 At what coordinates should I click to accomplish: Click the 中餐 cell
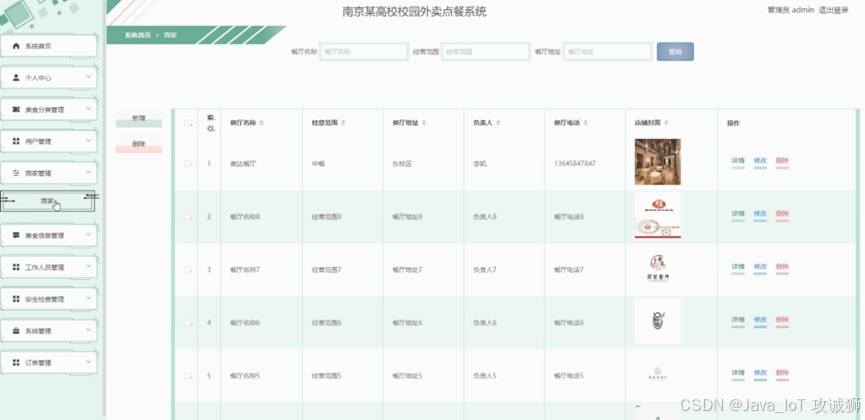pyautogui.click(x=318, y=164)
